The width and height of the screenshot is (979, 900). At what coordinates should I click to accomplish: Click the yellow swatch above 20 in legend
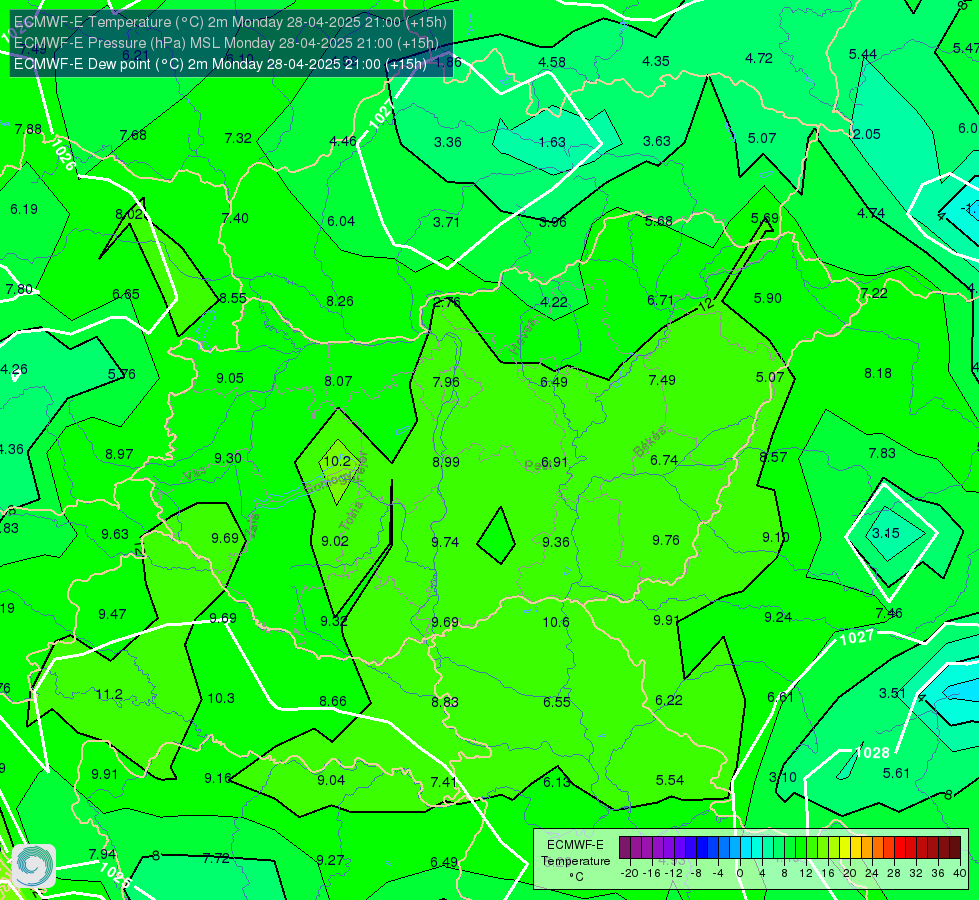click(x=845, y=848)
